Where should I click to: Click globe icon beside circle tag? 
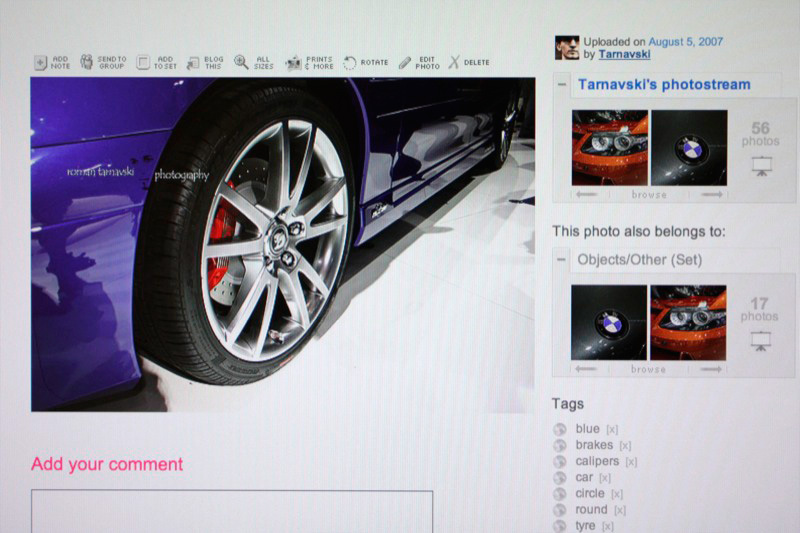[560, 494]
